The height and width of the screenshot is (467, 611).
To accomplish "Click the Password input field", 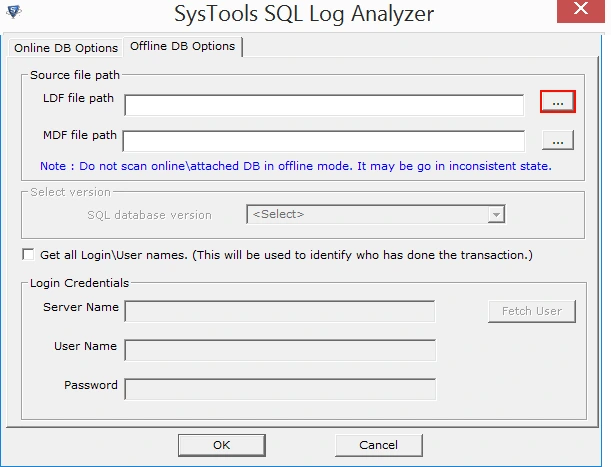I will coord(280,389).
